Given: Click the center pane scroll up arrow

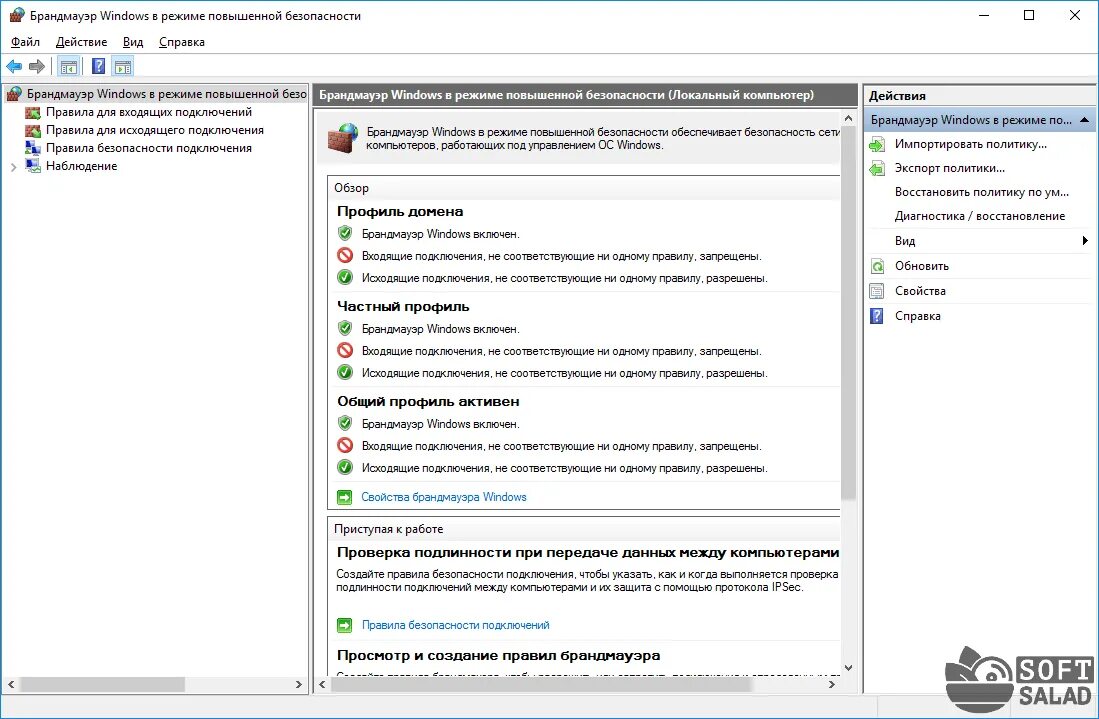Looking at the screenshot, I should (848, 118).
